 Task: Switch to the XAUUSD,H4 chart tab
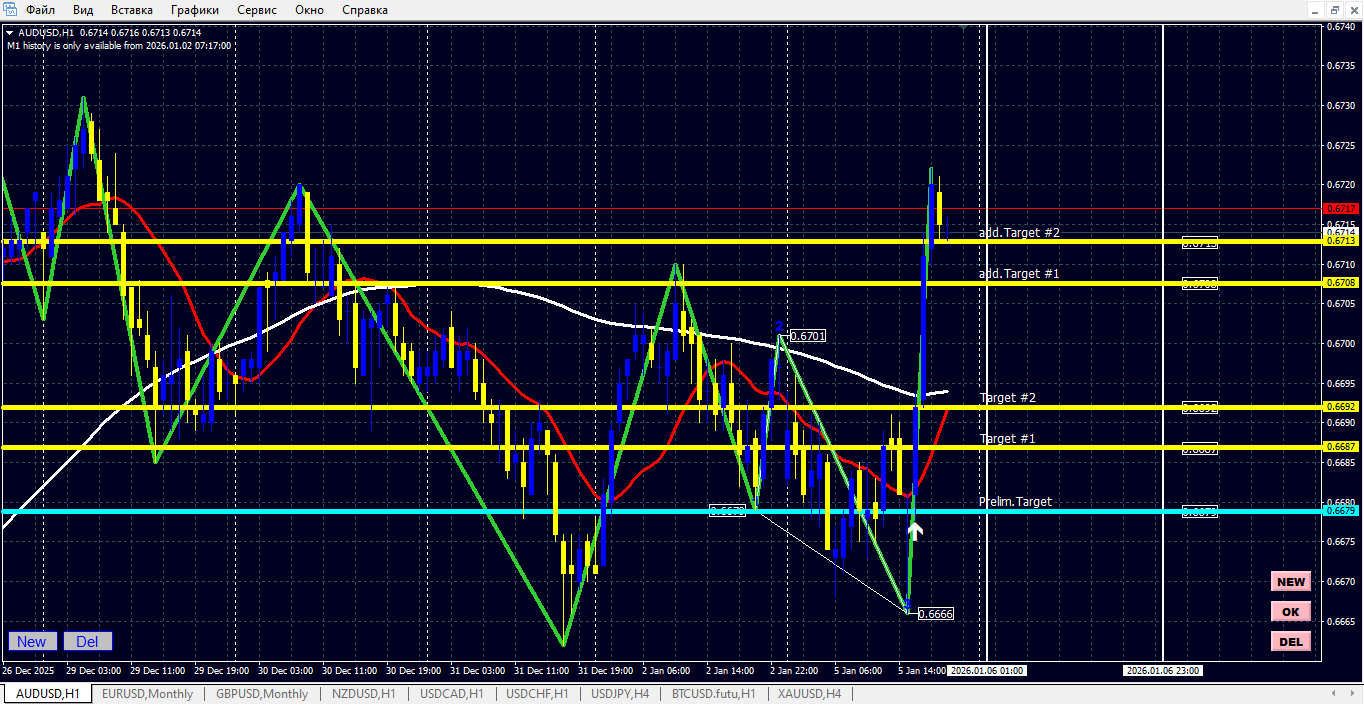click(x=810, y=693)
